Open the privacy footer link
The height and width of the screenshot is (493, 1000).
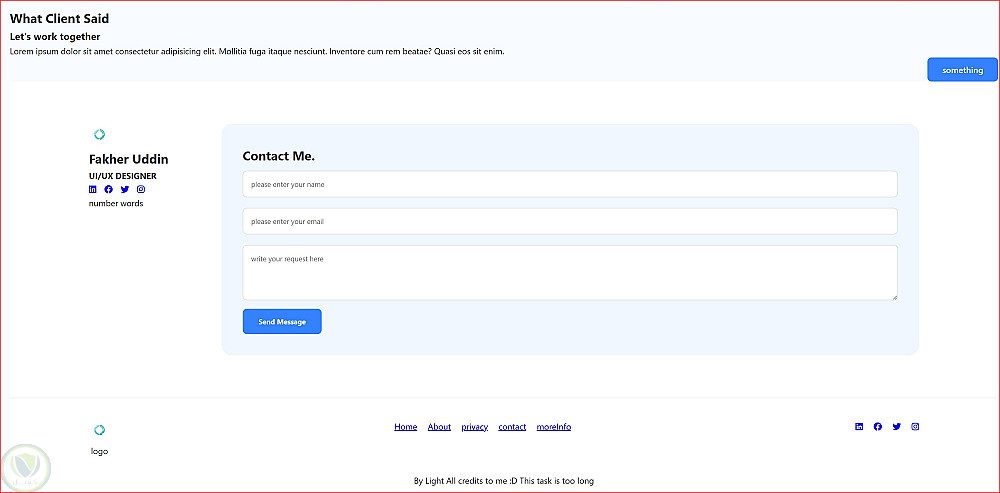point(475,427)
